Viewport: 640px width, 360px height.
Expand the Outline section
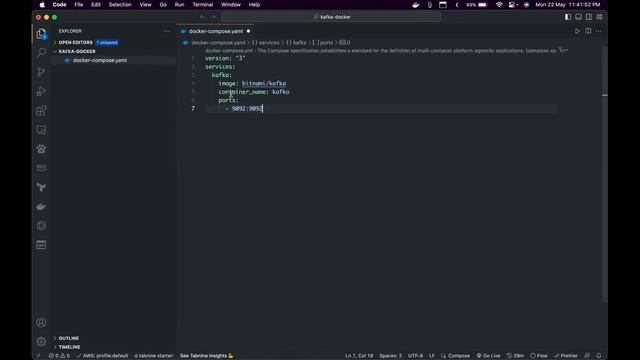coord(68,338)
